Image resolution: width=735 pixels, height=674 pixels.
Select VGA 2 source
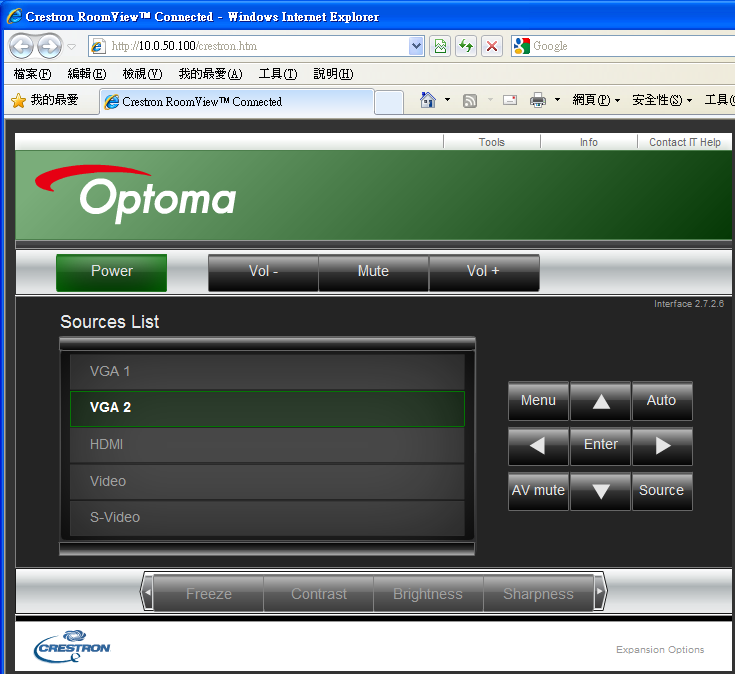pyautogui.click(x=267, y=408)
